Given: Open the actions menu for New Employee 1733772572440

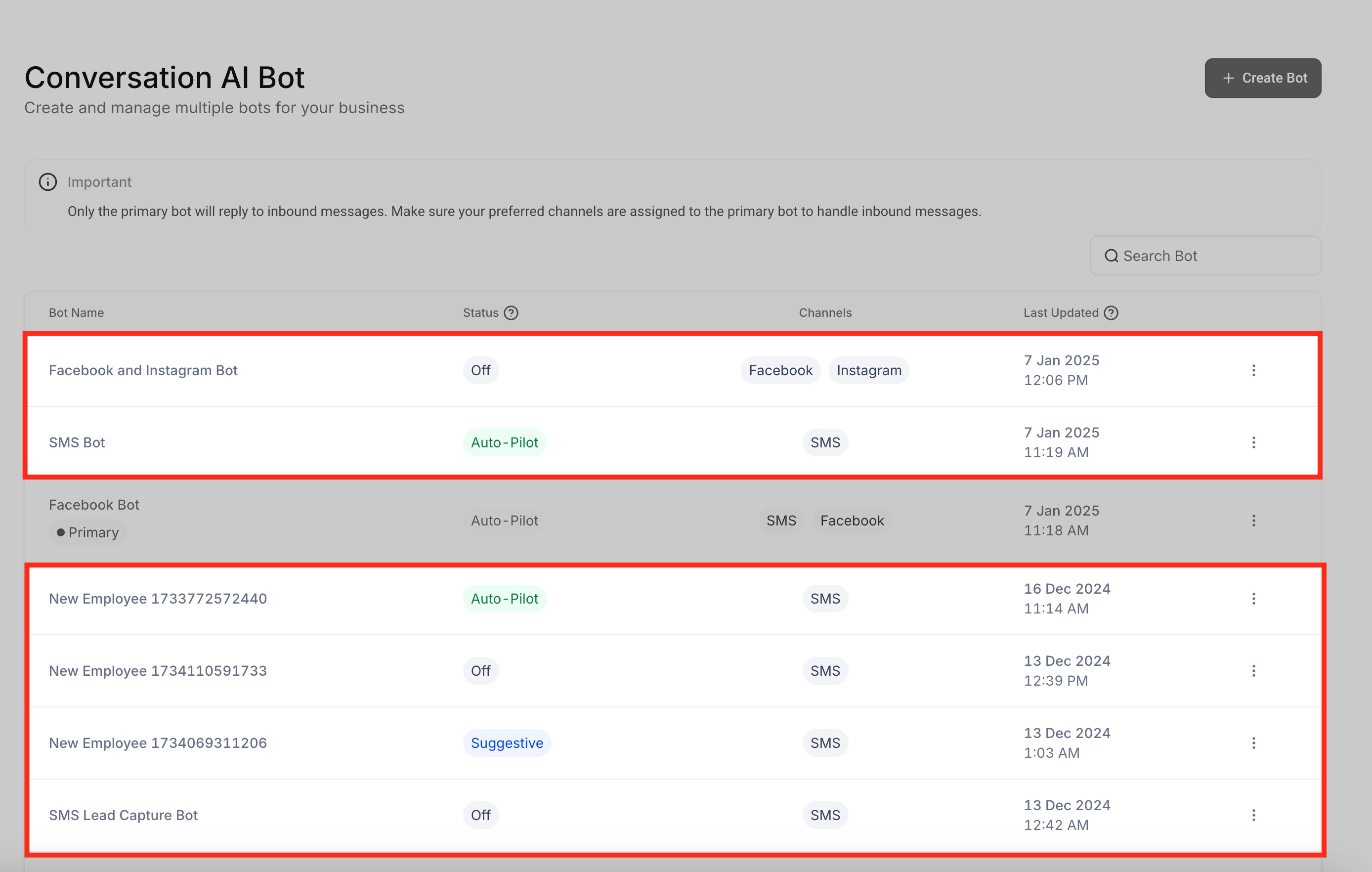Looking at the screenshot, I should pos(1253,599).
